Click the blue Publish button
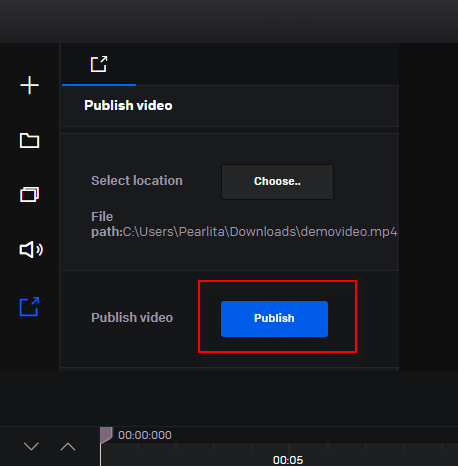 [x=274, y=319]
